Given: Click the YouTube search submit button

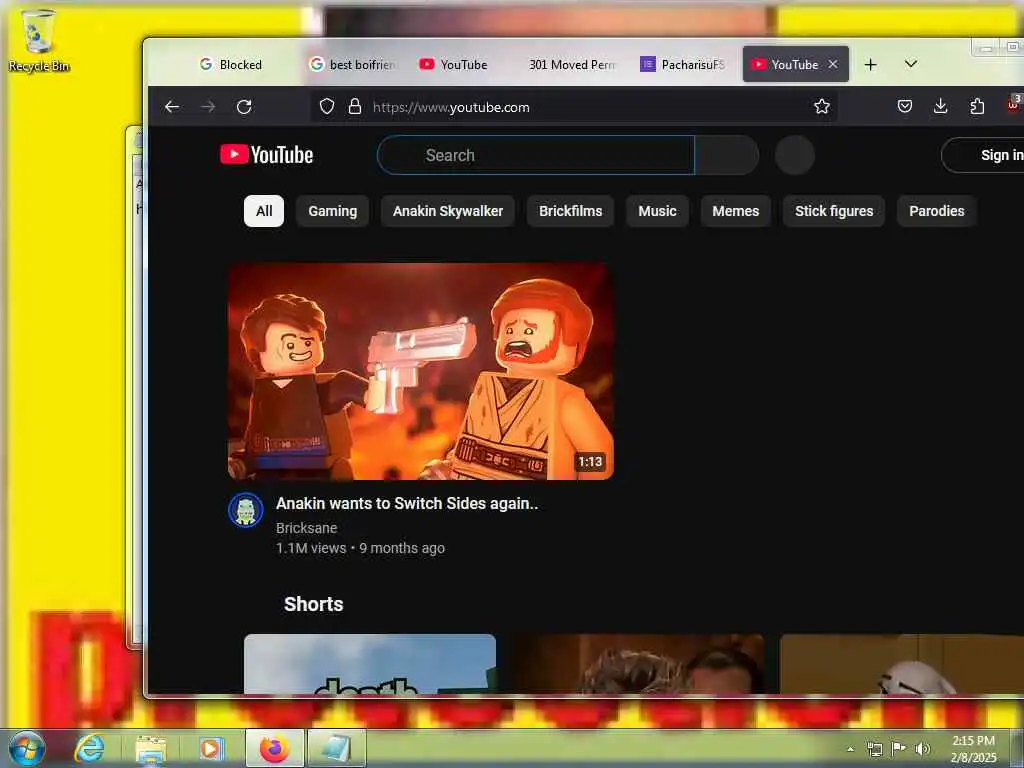Looking at the screenshot, I should (727, 155).
